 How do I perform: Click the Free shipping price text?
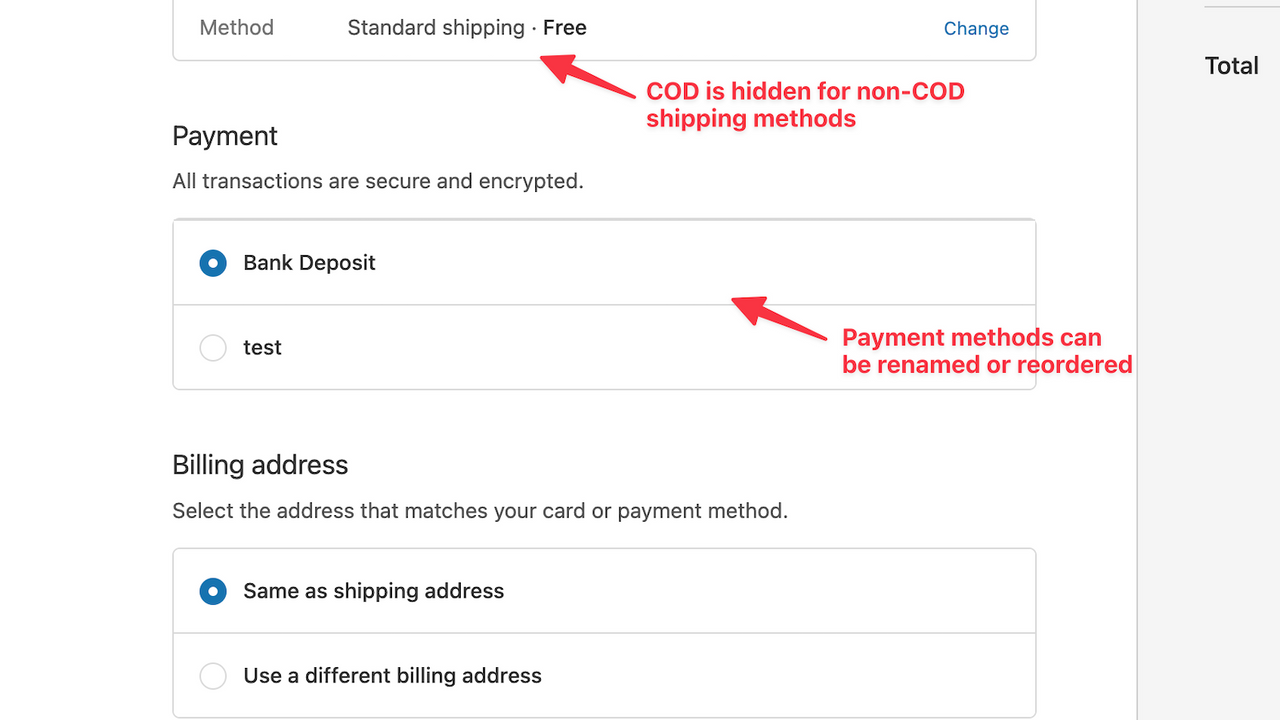tap(564, 27)
